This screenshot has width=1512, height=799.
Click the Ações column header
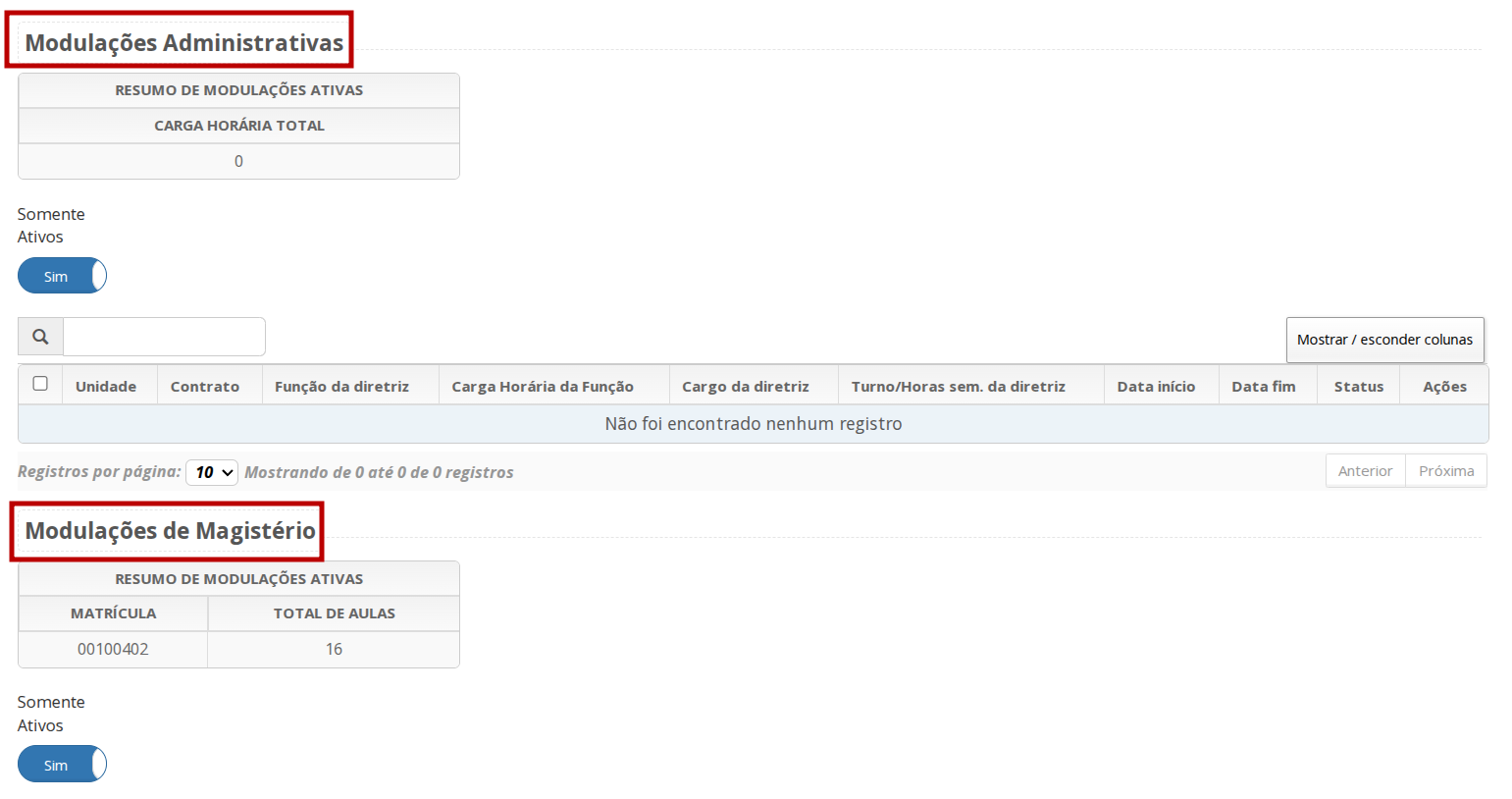tap(1444, 387)
